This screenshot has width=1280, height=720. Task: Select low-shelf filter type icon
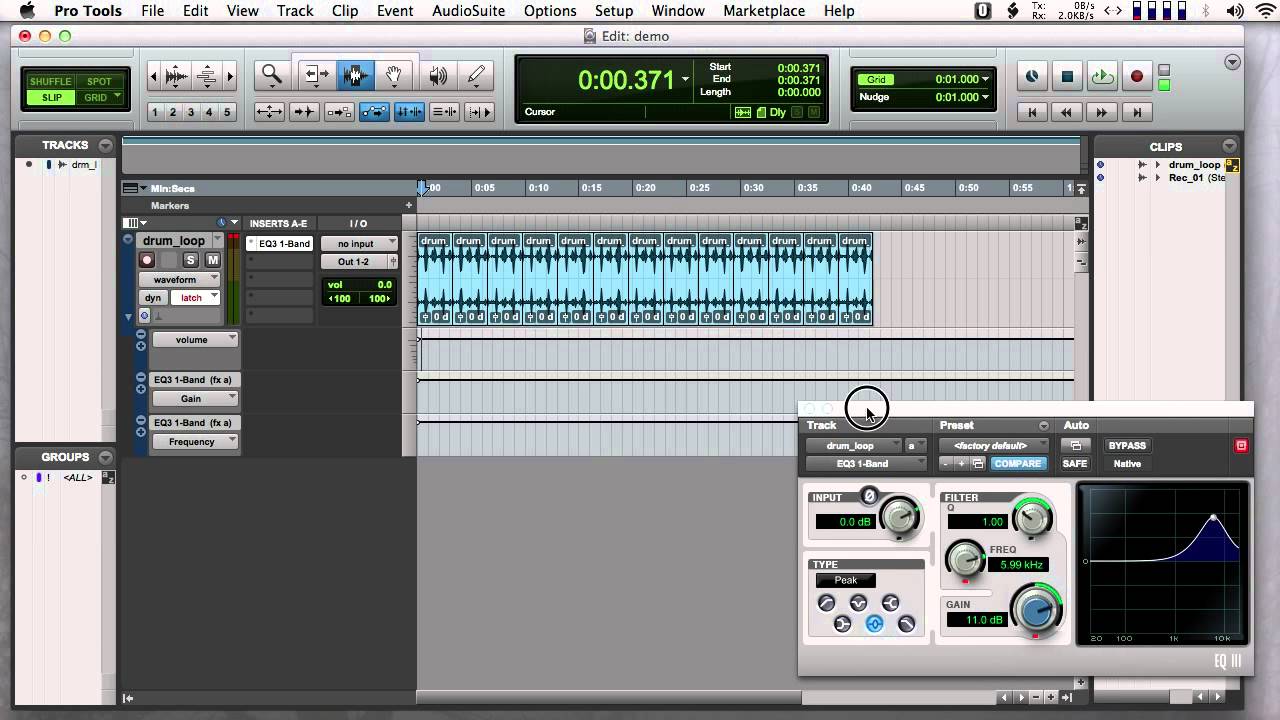[842, 624]
